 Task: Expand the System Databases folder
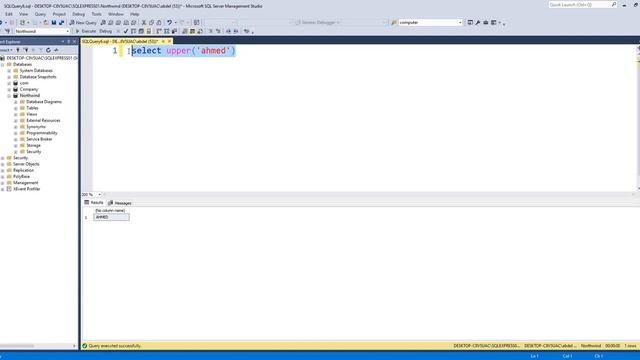tap(9, 71)
